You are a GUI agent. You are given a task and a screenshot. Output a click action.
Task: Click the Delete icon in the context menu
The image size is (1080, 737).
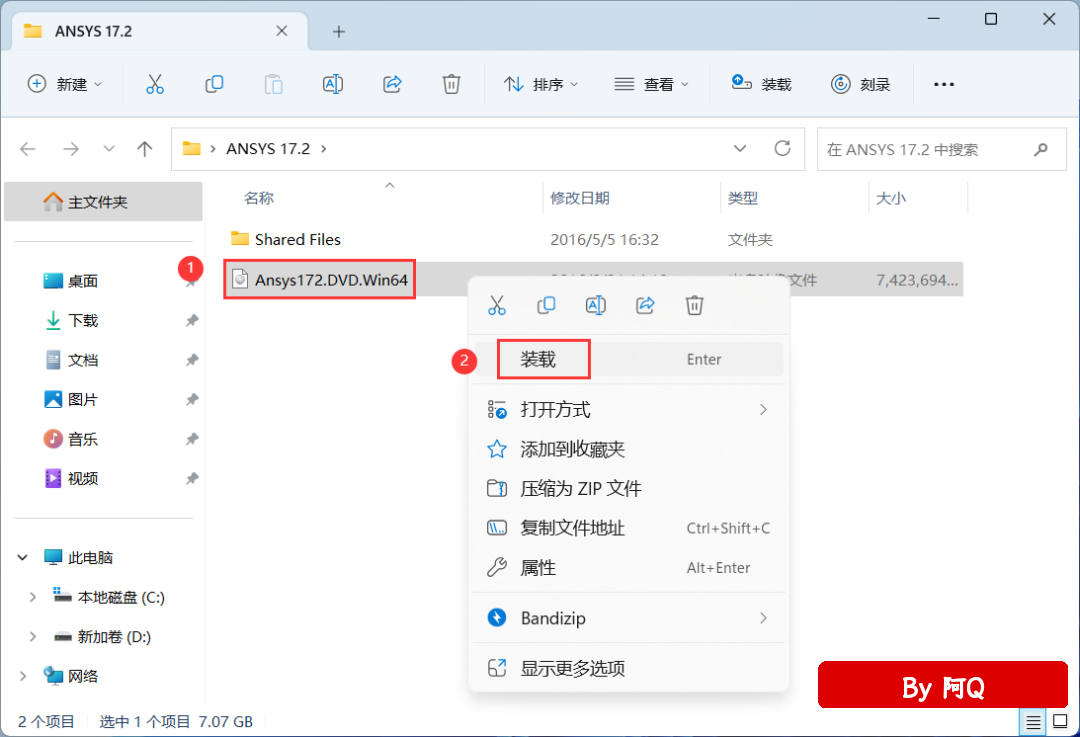tap(694, 305)
